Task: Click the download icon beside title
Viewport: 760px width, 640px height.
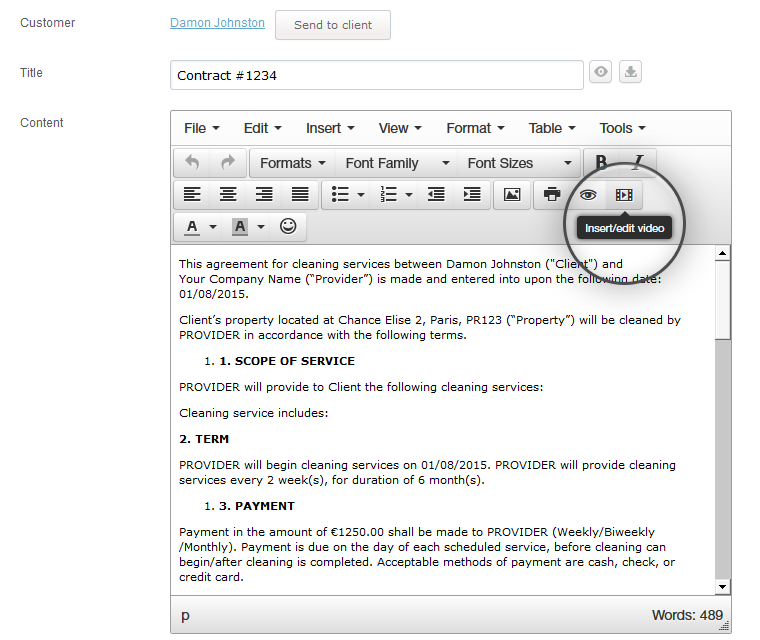Action: tap(630, 72)
